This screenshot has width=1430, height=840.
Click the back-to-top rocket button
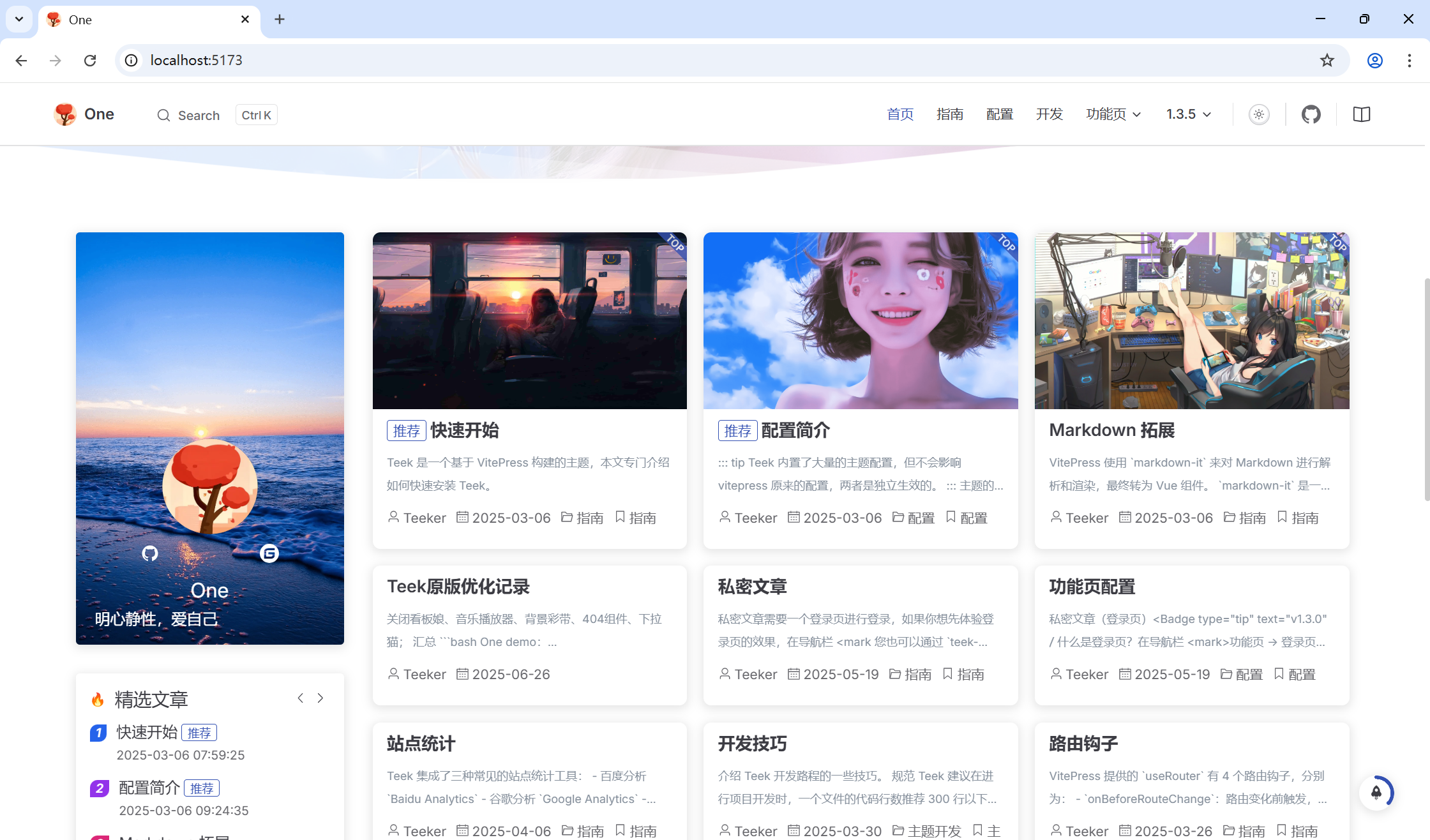[x=1376, y=793]
